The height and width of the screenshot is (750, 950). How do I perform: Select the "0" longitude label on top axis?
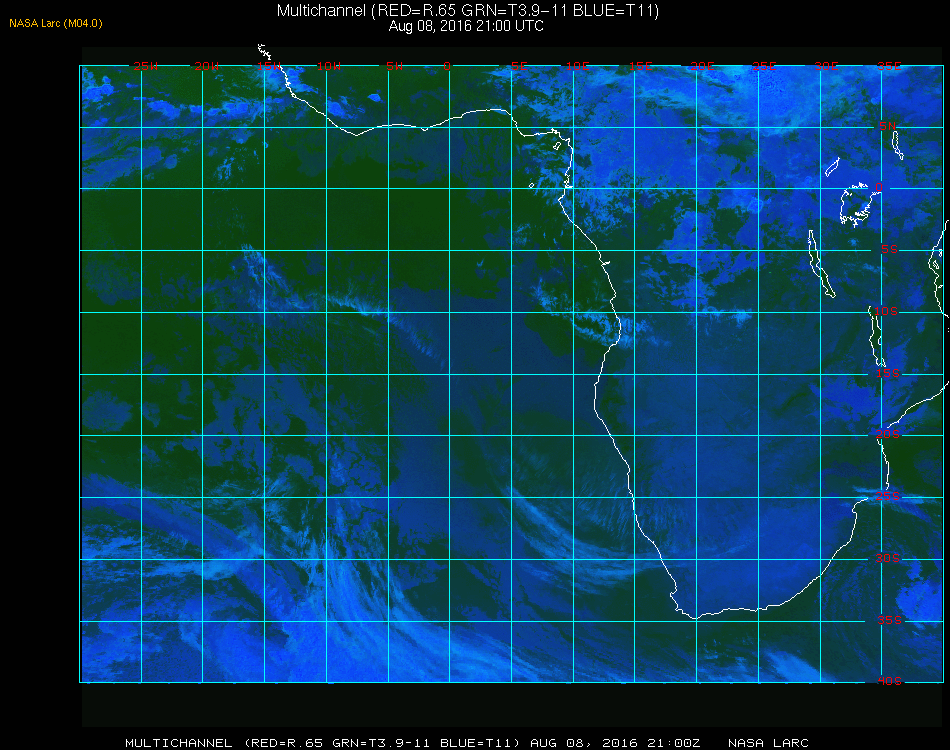tap(447, 66)
